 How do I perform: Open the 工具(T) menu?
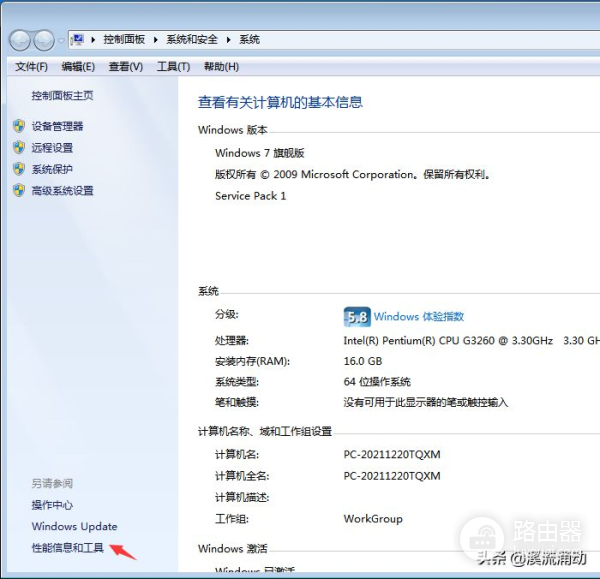click(x=173, y=67)
